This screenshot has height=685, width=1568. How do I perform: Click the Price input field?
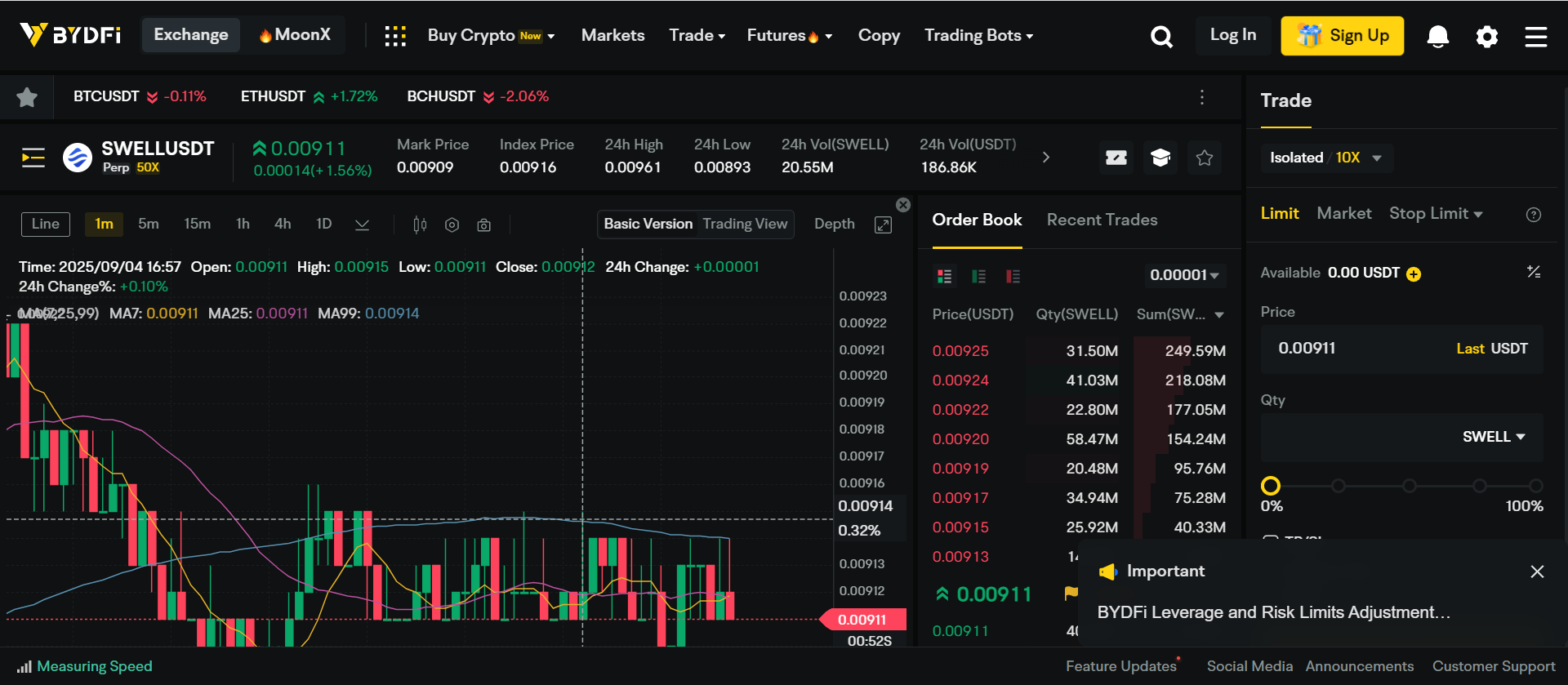1401,349
